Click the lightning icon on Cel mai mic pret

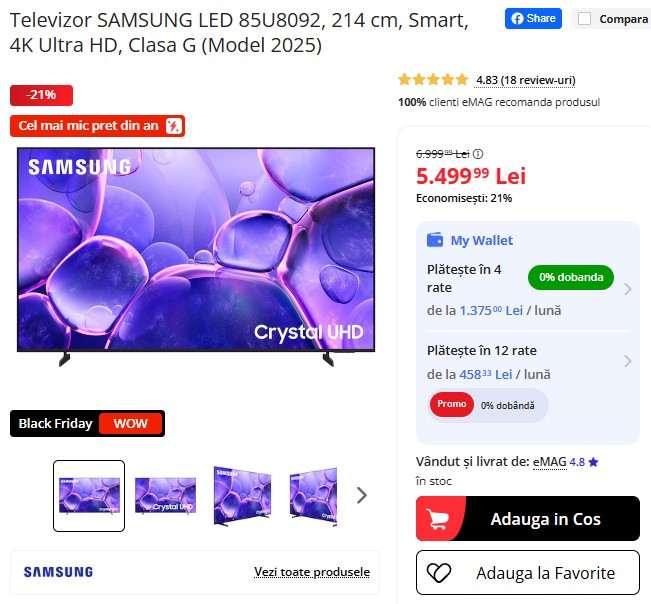[x=174, y=126]
